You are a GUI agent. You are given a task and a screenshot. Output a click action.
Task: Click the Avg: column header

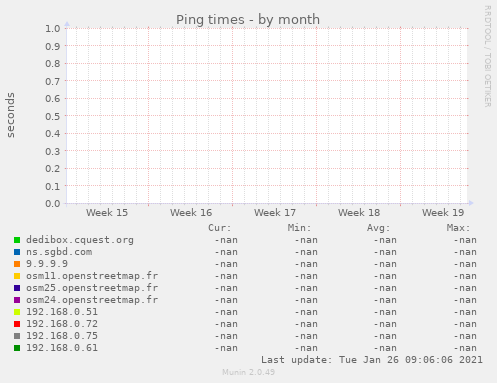(379, 228)
